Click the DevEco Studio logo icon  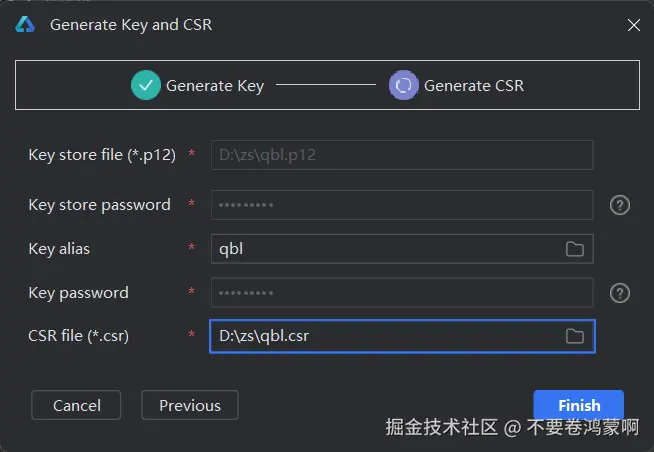(25, 25)
